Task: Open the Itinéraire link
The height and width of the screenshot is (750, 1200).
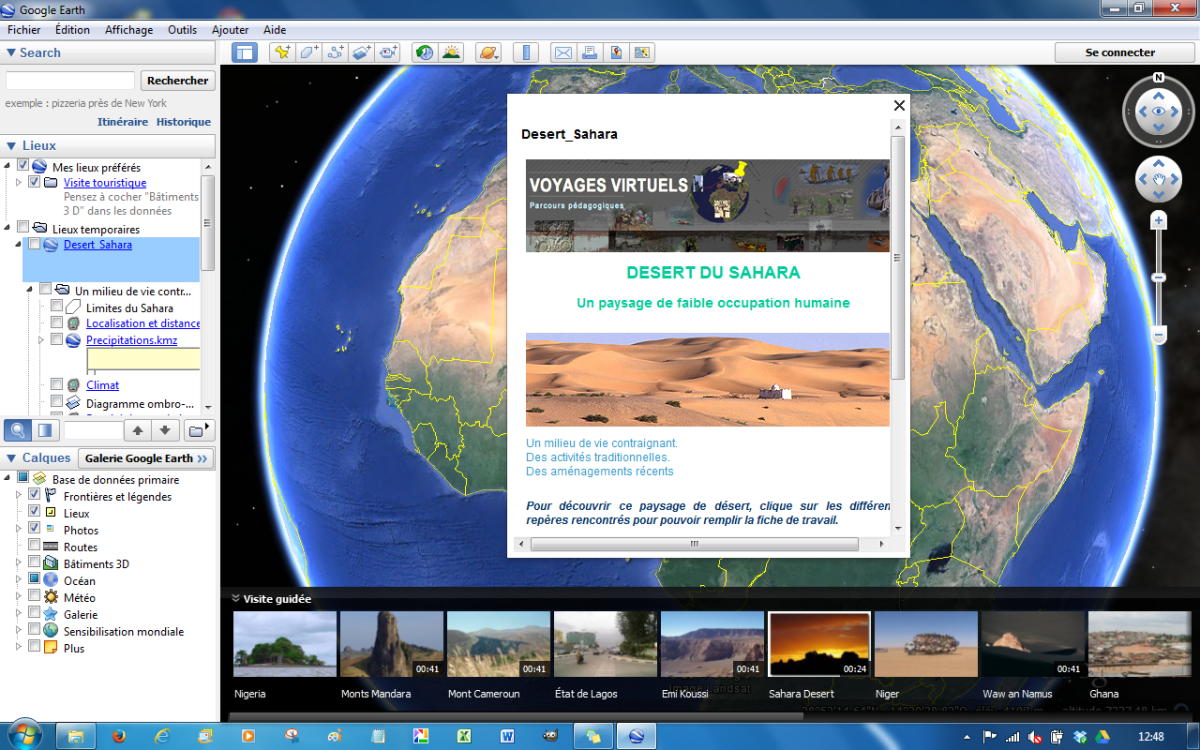Action: click(123, 122)
